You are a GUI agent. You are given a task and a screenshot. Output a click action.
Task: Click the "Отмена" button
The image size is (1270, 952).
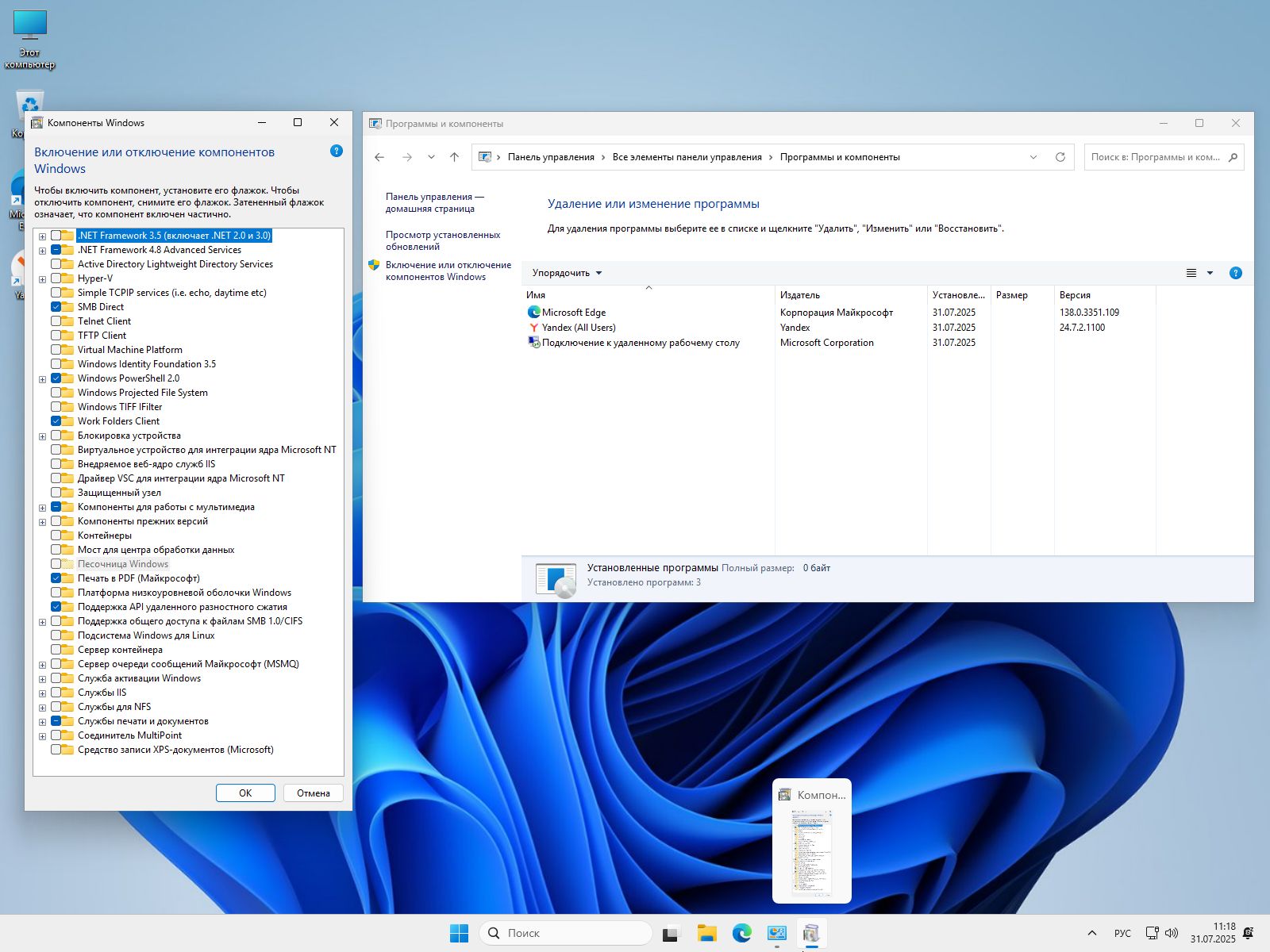314,793
